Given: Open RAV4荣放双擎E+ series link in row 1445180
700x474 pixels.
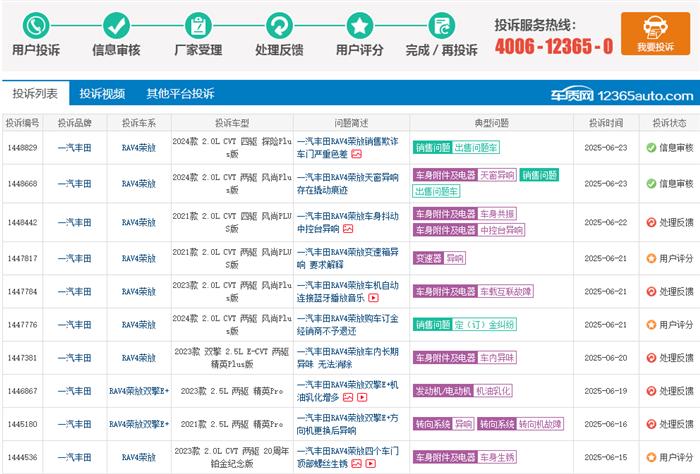Looking at the screenshot, I should [139, 424].
